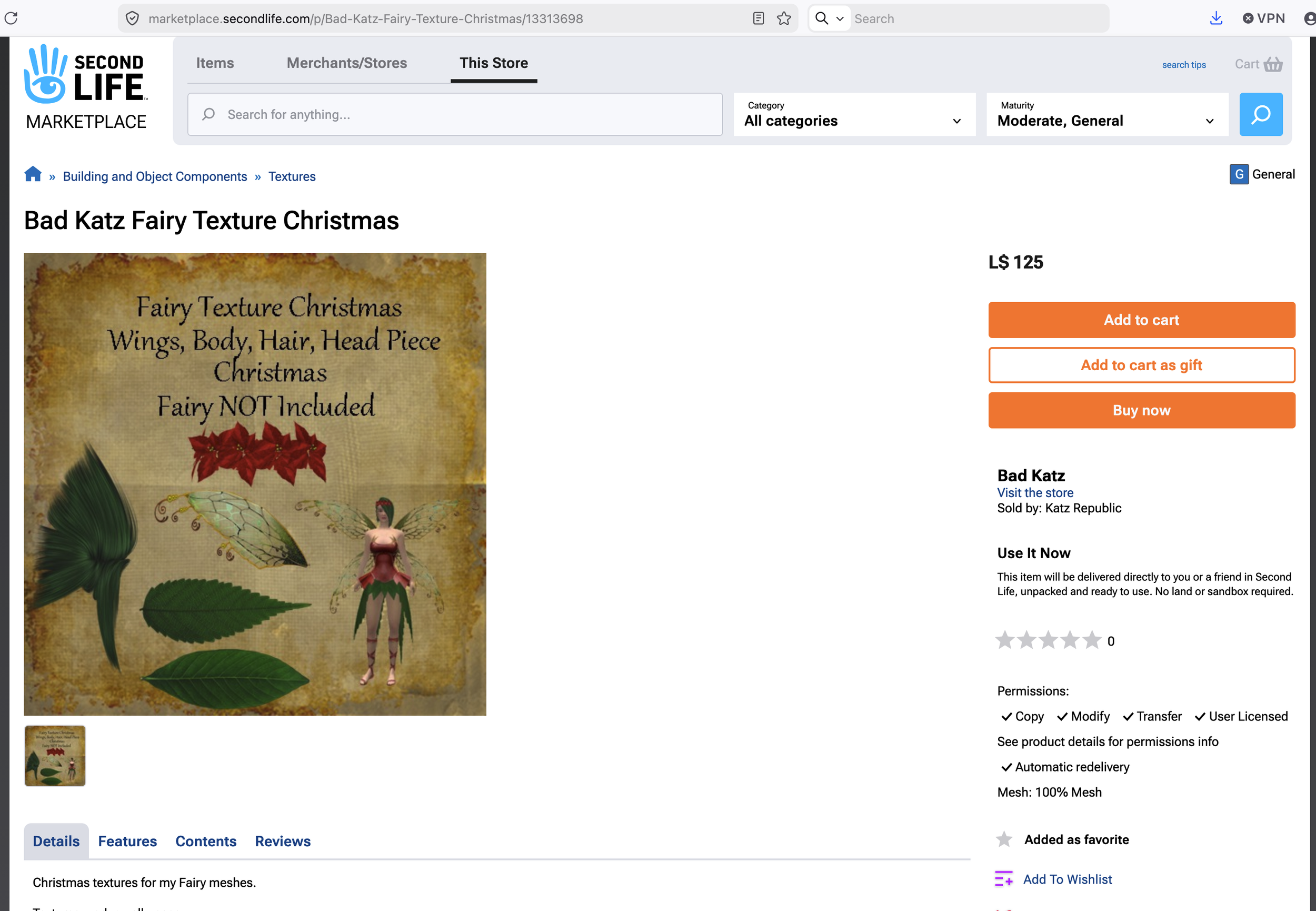The height and width of the screenshot is (911, 1316).
Task: Click the large Fairy Texture product image
Action: (x=255, y=484)
